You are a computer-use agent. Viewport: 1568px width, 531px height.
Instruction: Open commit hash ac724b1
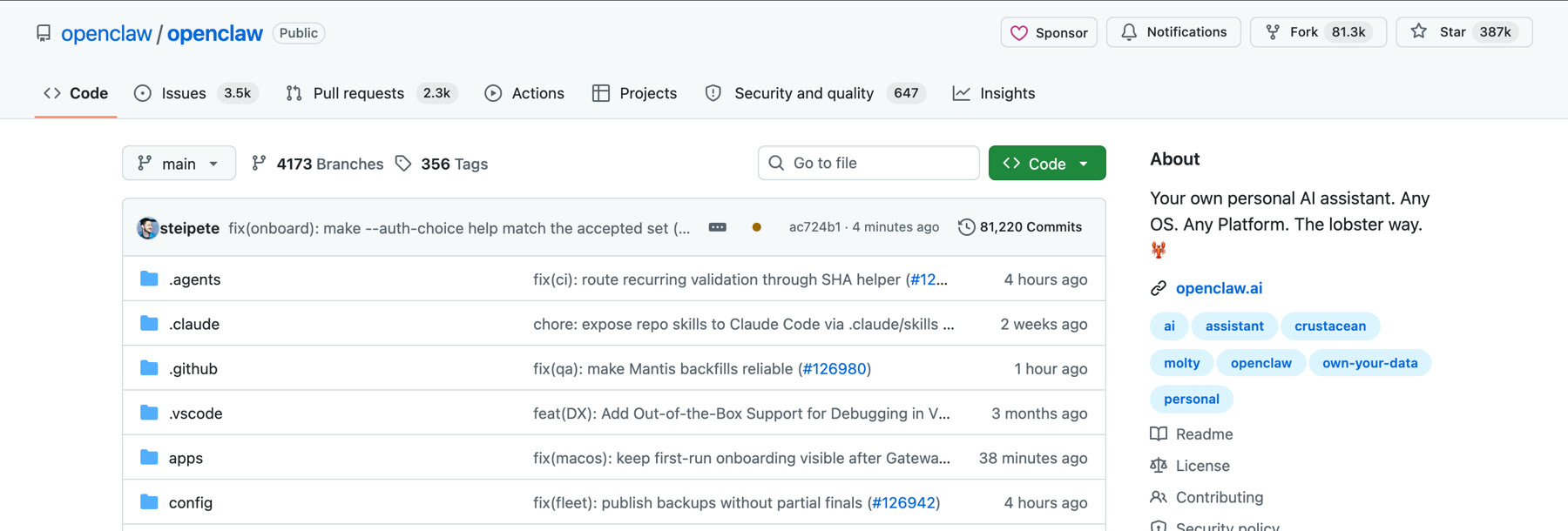click(x=814, y=227)
